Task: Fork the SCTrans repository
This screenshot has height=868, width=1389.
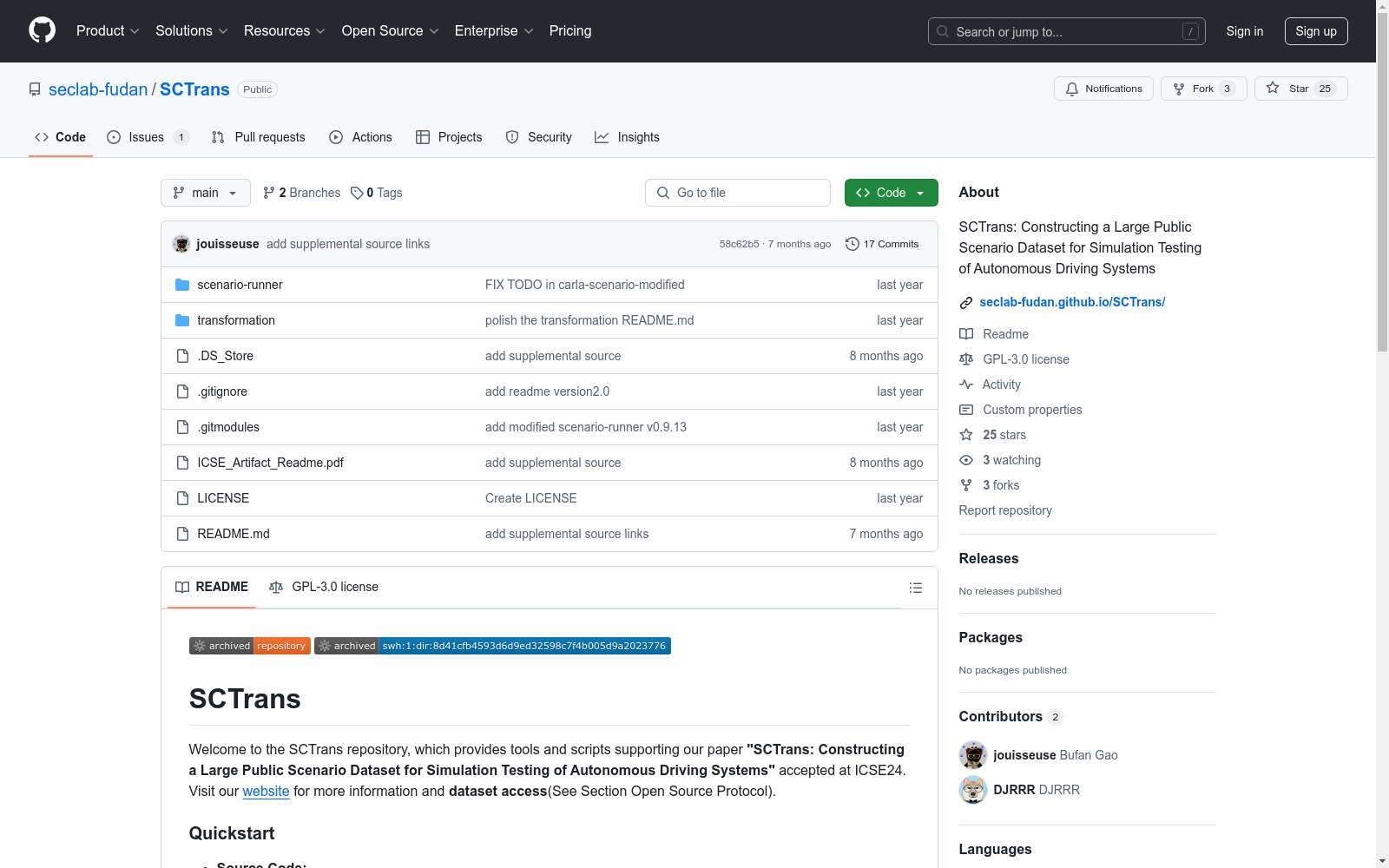Action: [x=1203, y=89]
